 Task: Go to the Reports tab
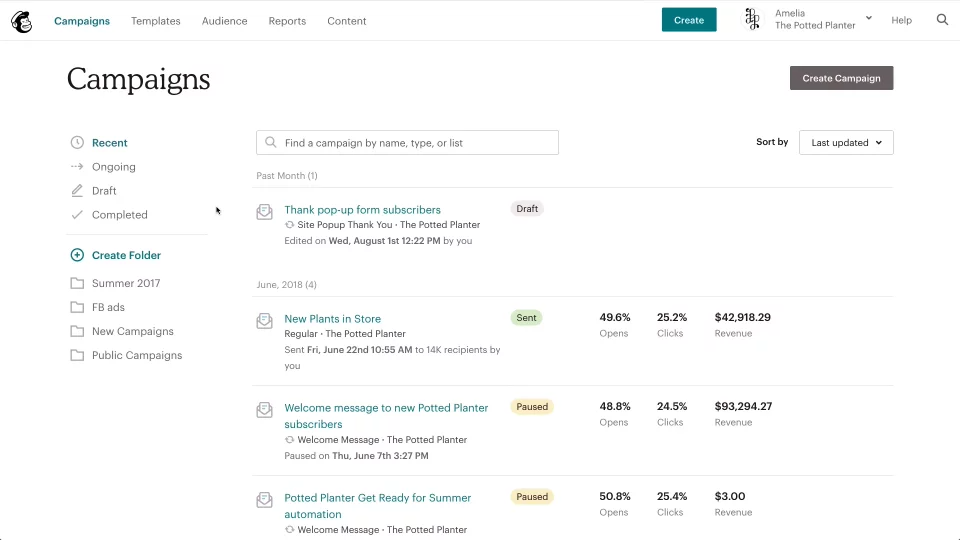click(x=287, y=21)
